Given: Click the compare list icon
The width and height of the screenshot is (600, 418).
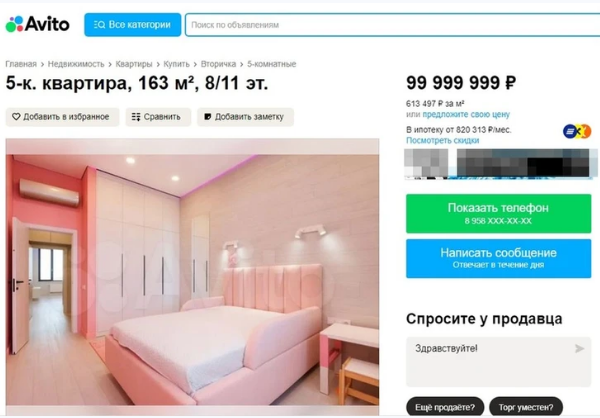Looking at the screenshot, I should point(136,117).
